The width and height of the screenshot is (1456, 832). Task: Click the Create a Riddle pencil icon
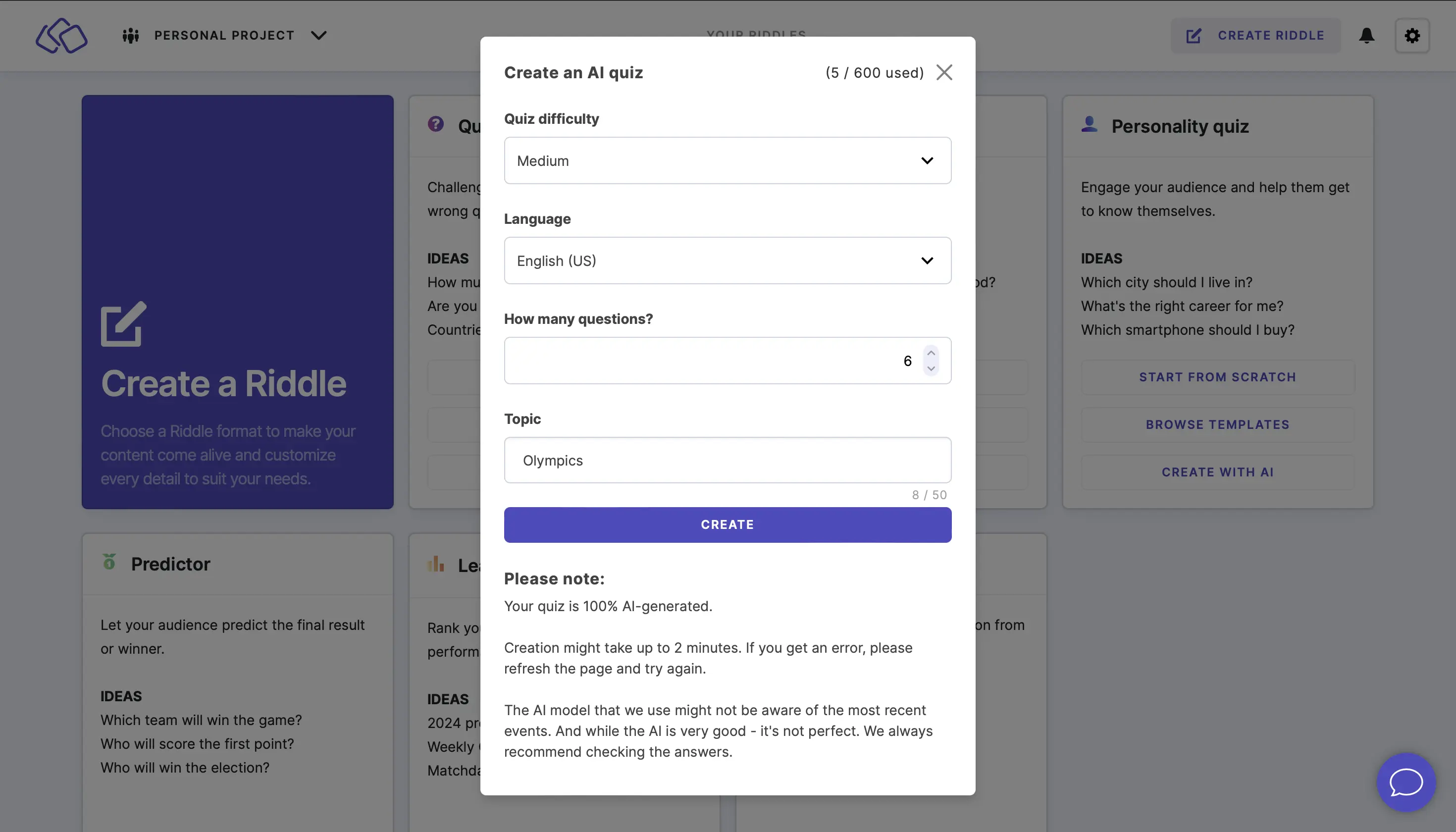click(x=123, y=323)
